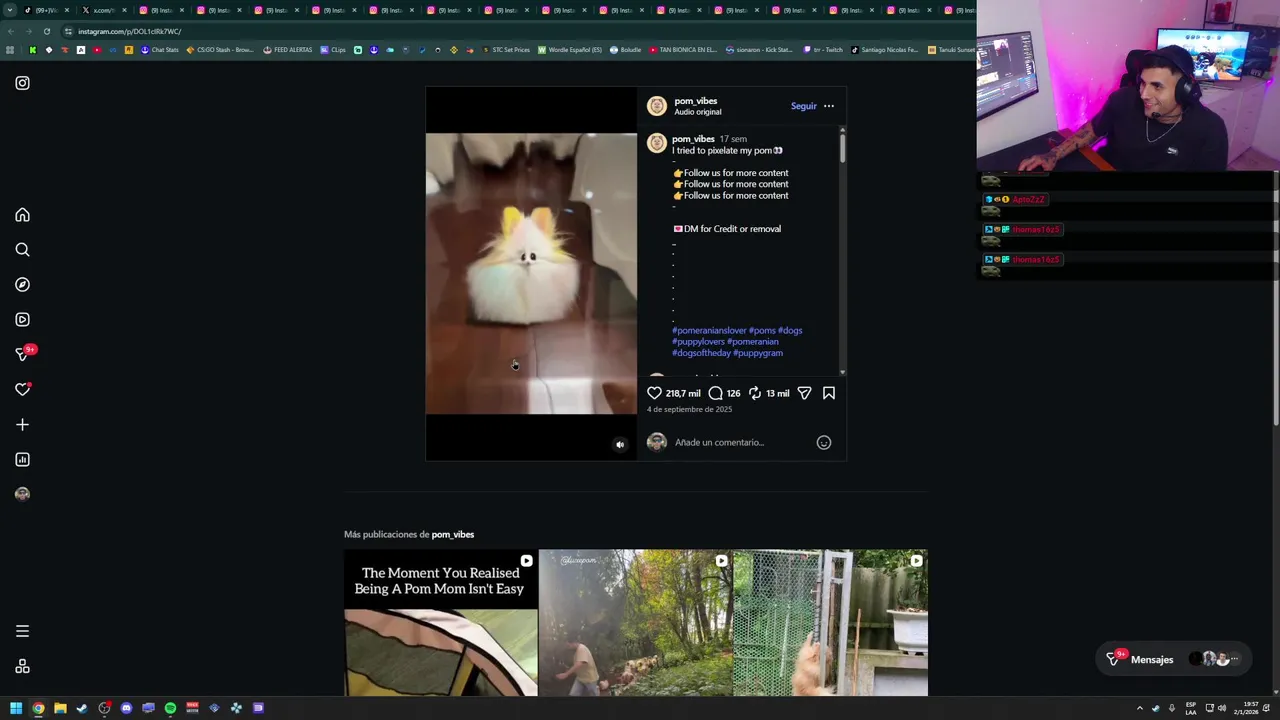Like the pom_vibes post
The height and width of the screenshot is (720, 1280).
[x=654, y=393]
